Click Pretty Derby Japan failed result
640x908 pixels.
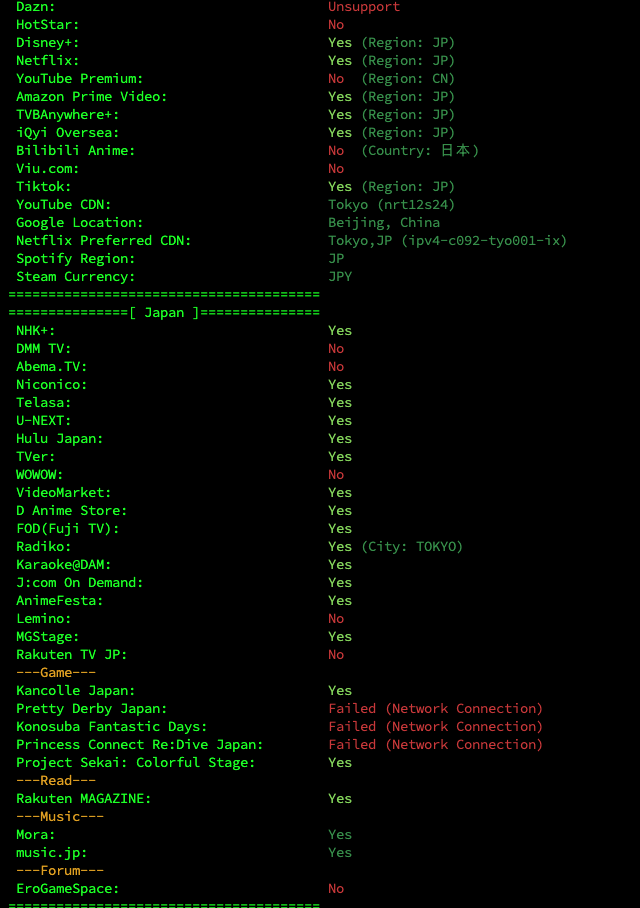435,709
